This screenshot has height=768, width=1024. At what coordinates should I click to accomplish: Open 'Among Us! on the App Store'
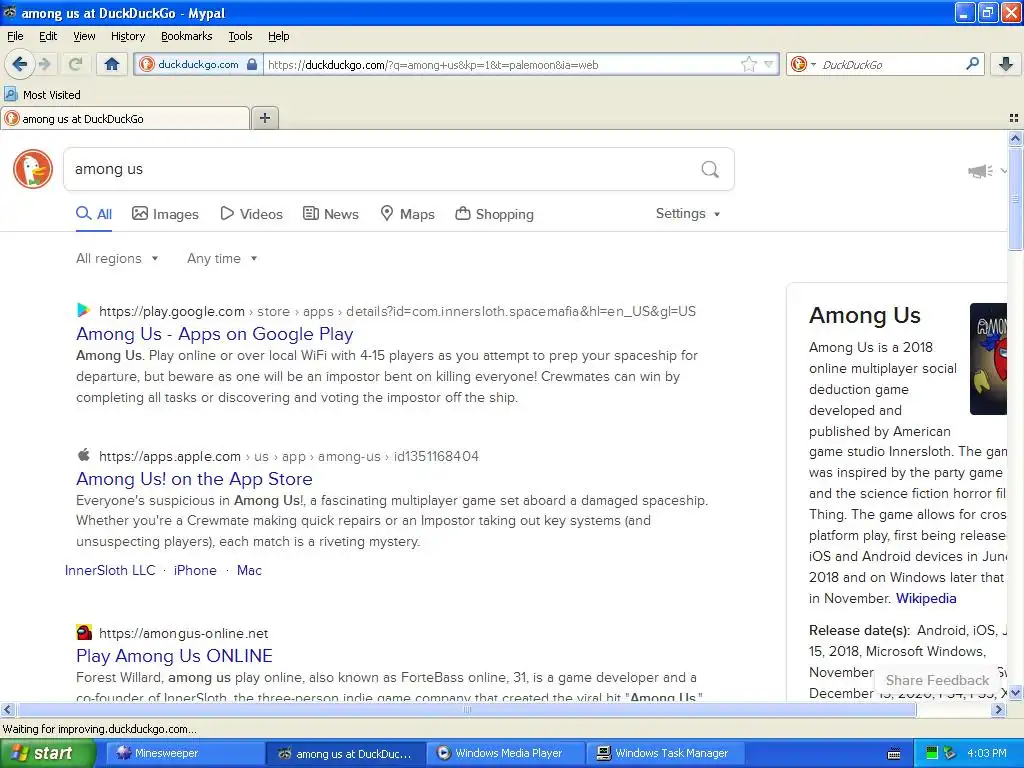pyautogui.click(x=194, y=479)
